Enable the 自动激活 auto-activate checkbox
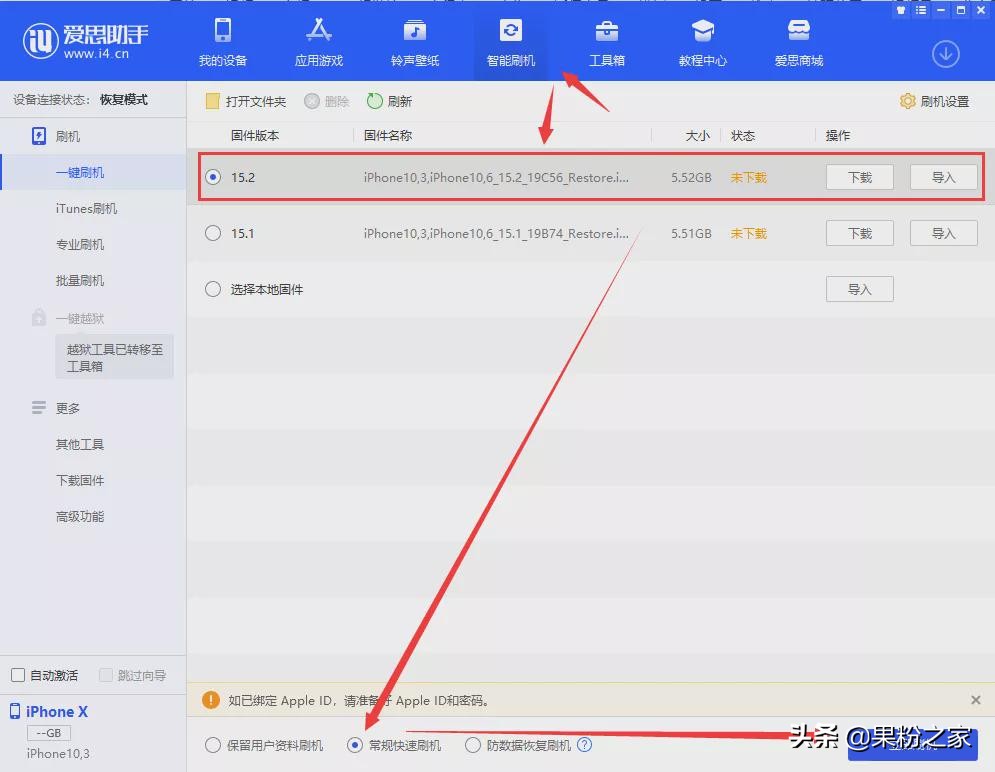Viewport: 995px width, 772px height. pyautogui.click(x=17, y=675)
